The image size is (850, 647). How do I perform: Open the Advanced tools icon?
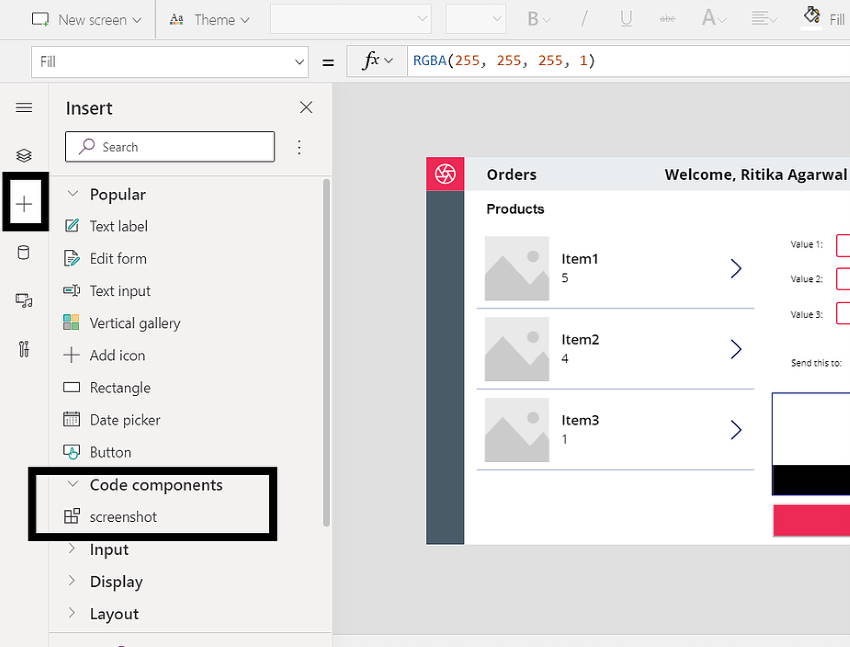[24, 349]
